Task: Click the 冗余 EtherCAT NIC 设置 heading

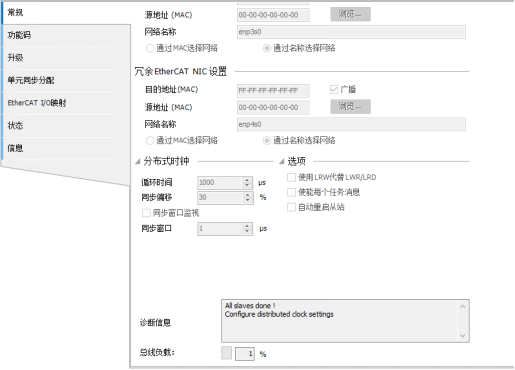Action: coord(181,71)
